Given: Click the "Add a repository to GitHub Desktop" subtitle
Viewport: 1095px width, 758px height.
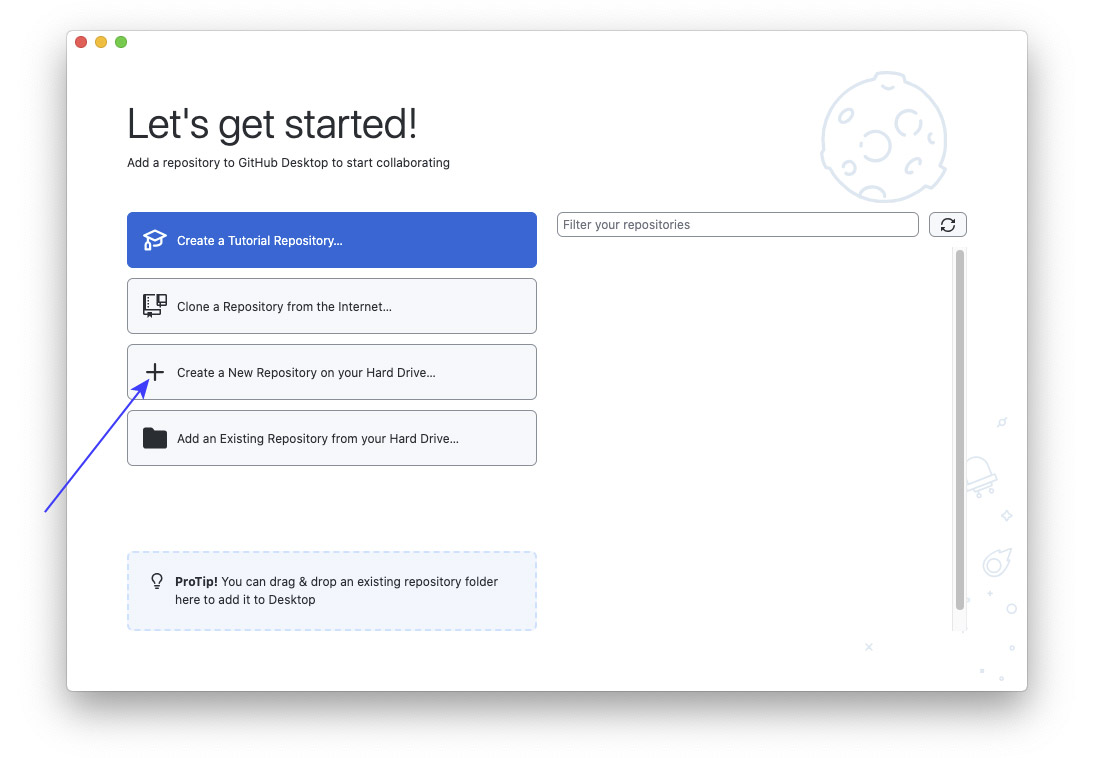Looking at the screenshot, I should click(288, 163).
